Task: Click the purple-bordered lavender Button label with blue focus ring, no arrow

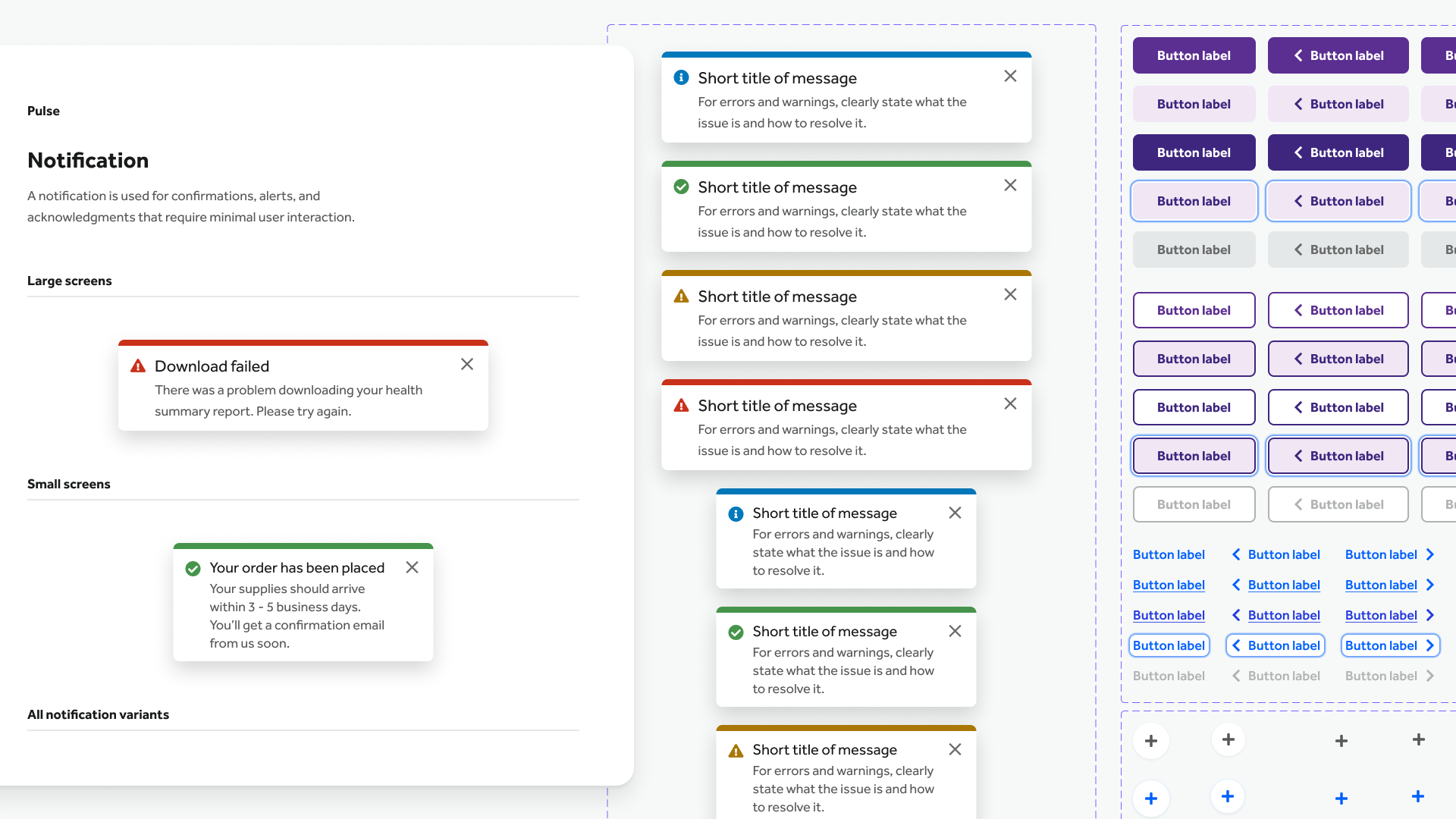Action: [1194, 456]
